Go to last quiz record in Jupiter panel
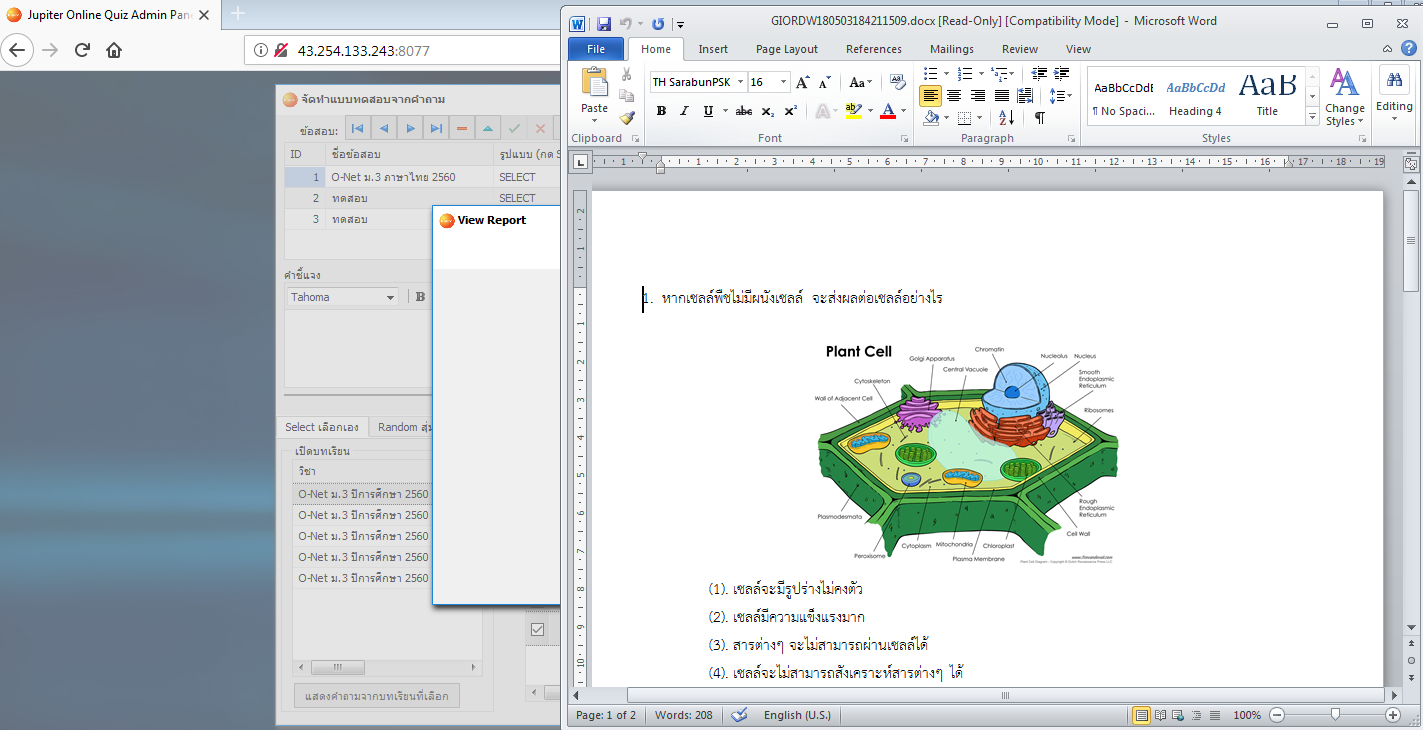Screen dimensions: 1423x730 [x=435, y=128]
